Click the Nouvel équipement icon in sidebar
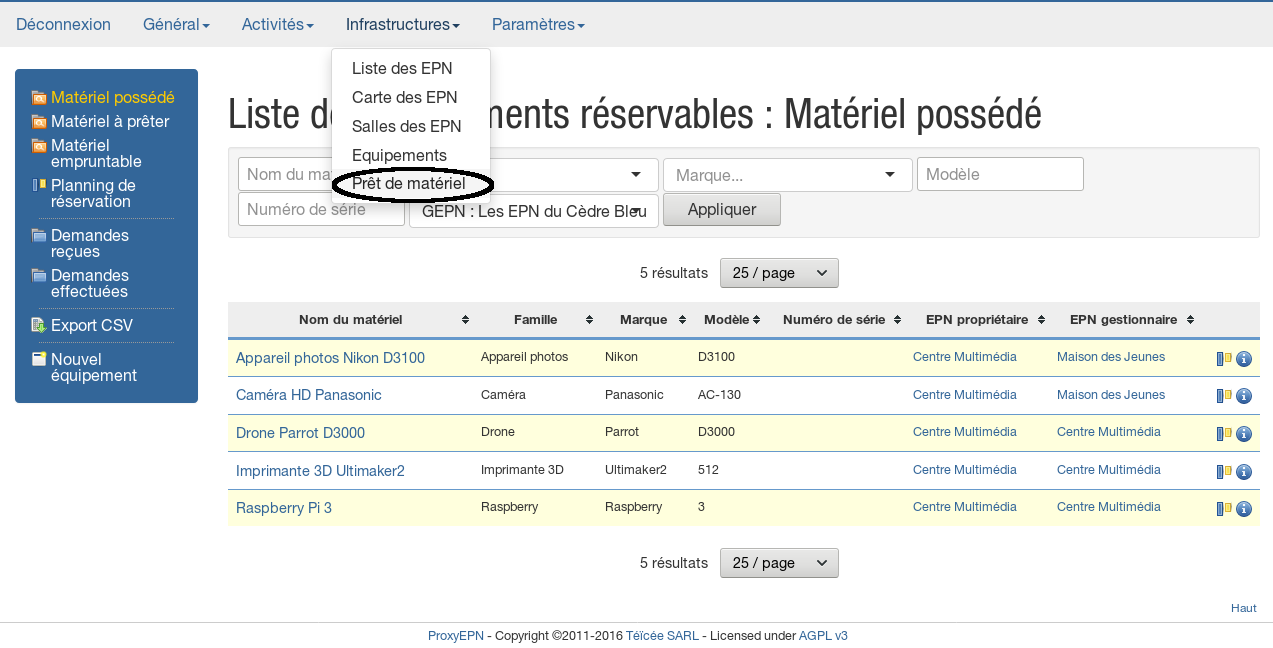This screenshot has width=1273, height=648. (39, 359)
